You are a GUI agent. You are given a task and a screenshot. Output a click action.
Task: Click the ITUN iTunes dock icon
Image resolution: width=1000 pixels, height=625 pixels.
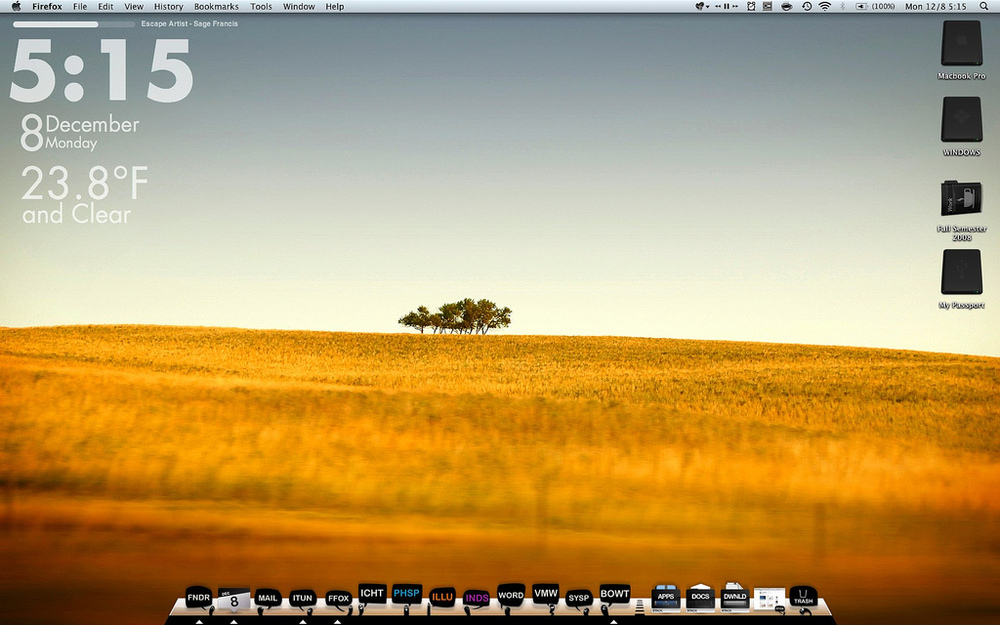(x=302, y=598)
